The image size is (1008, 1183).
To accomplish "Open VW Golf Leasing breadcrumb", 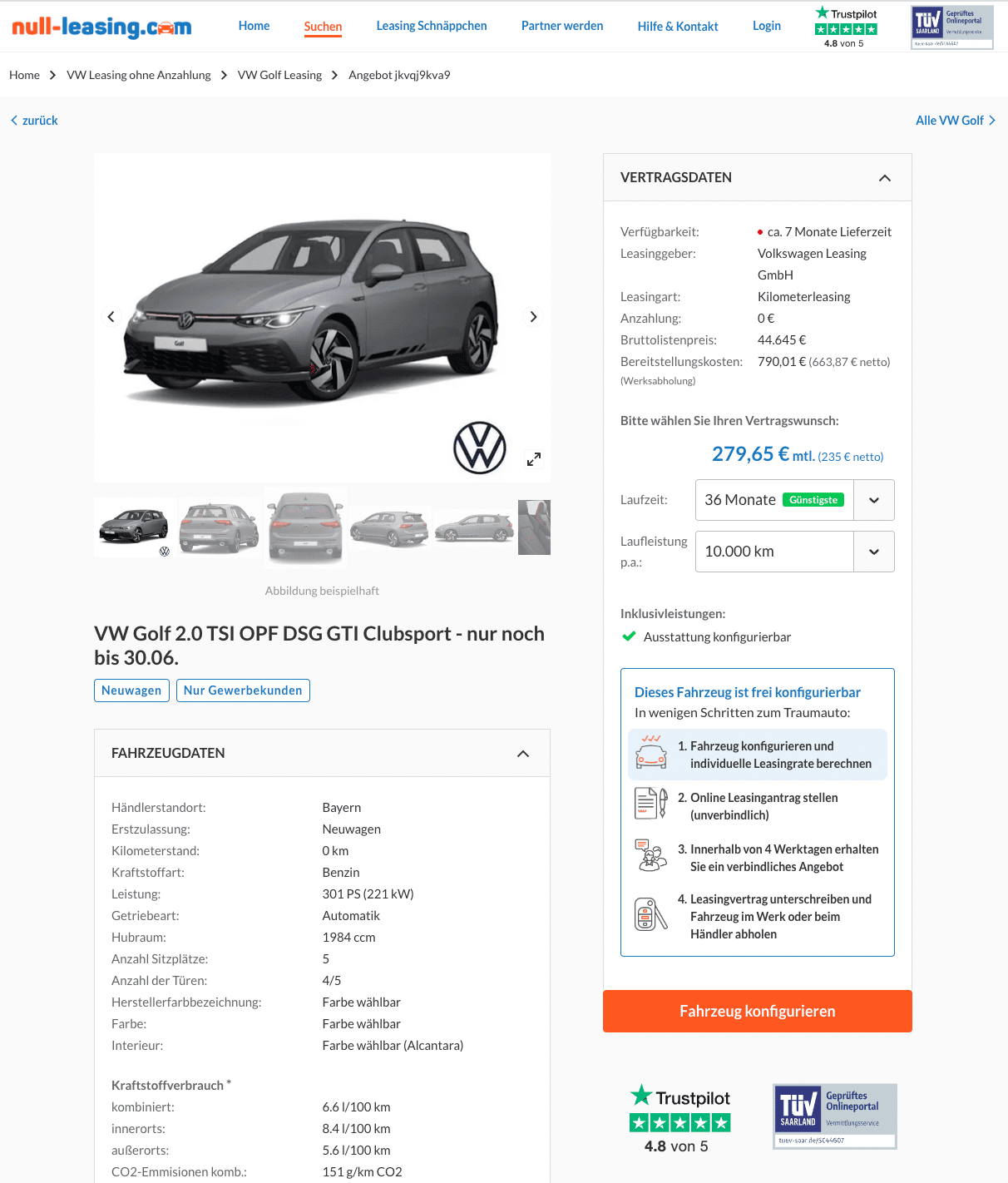I will pyautogui.click(x=279, y=75).
